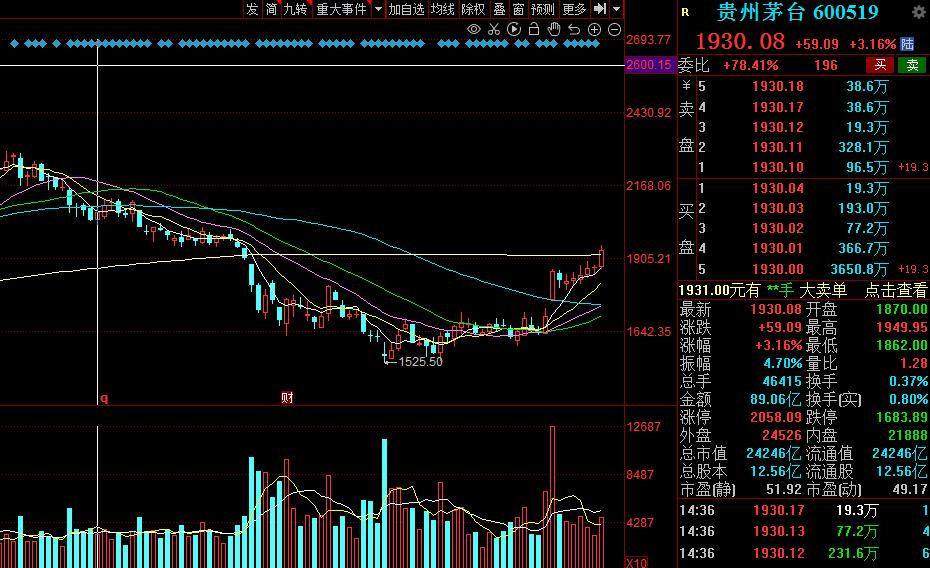
Task: Select sell level 3 price 1930.12
Action: click(778, 127)
